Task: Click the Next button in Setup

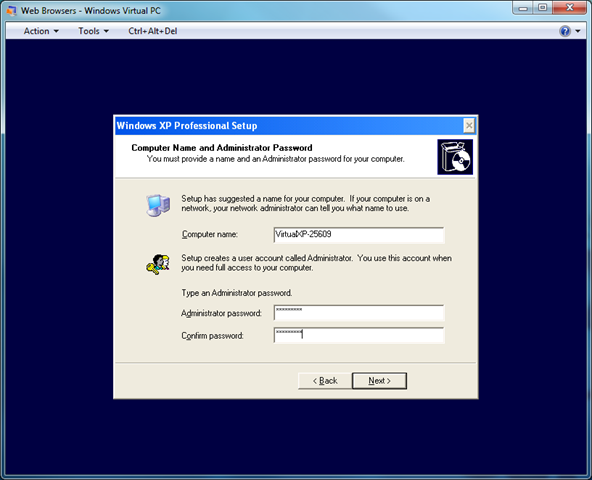Action: [379, 381]
